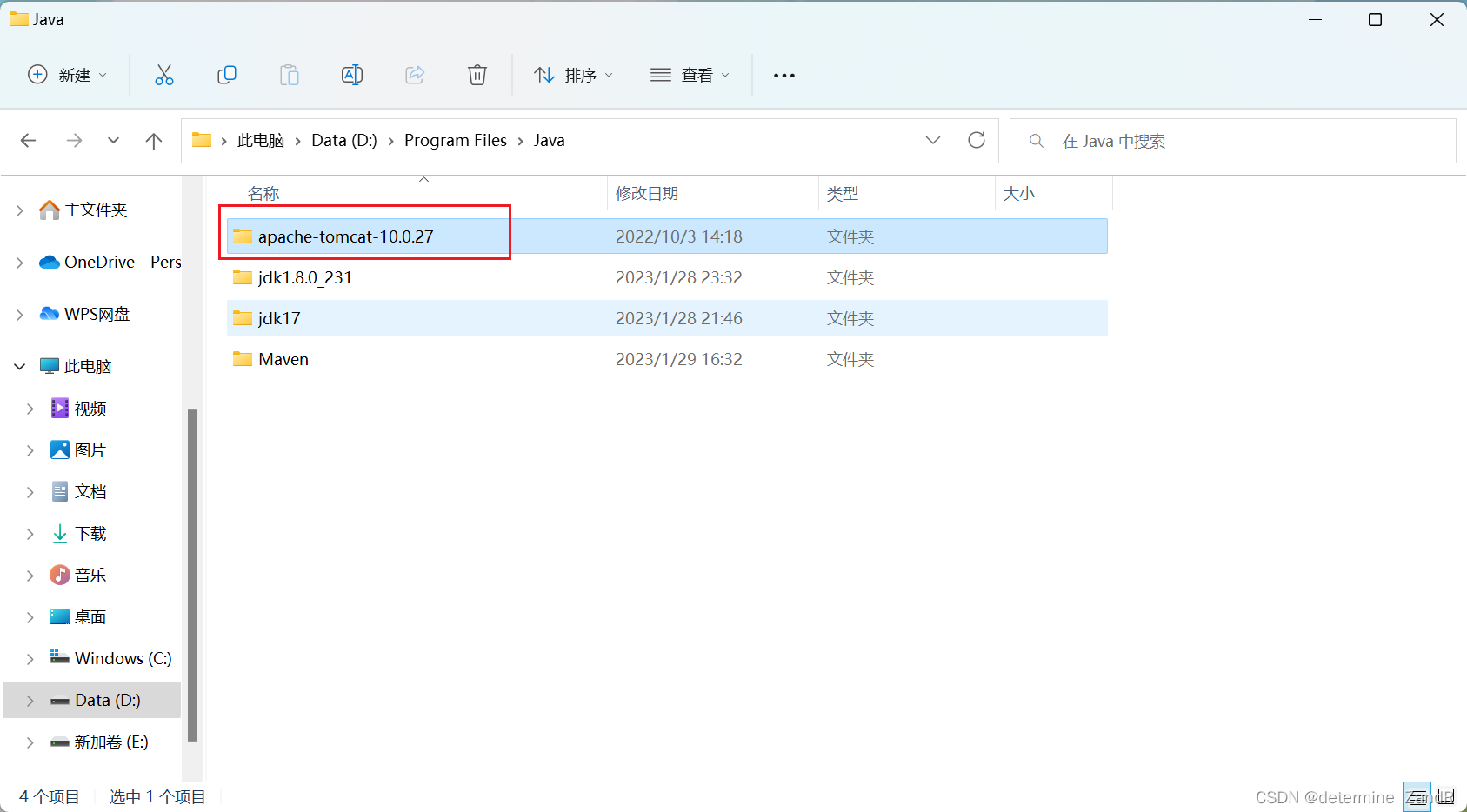Click the Videos icon in sidebar
This screenshot has width=1467, height=812.
point(60,408)
